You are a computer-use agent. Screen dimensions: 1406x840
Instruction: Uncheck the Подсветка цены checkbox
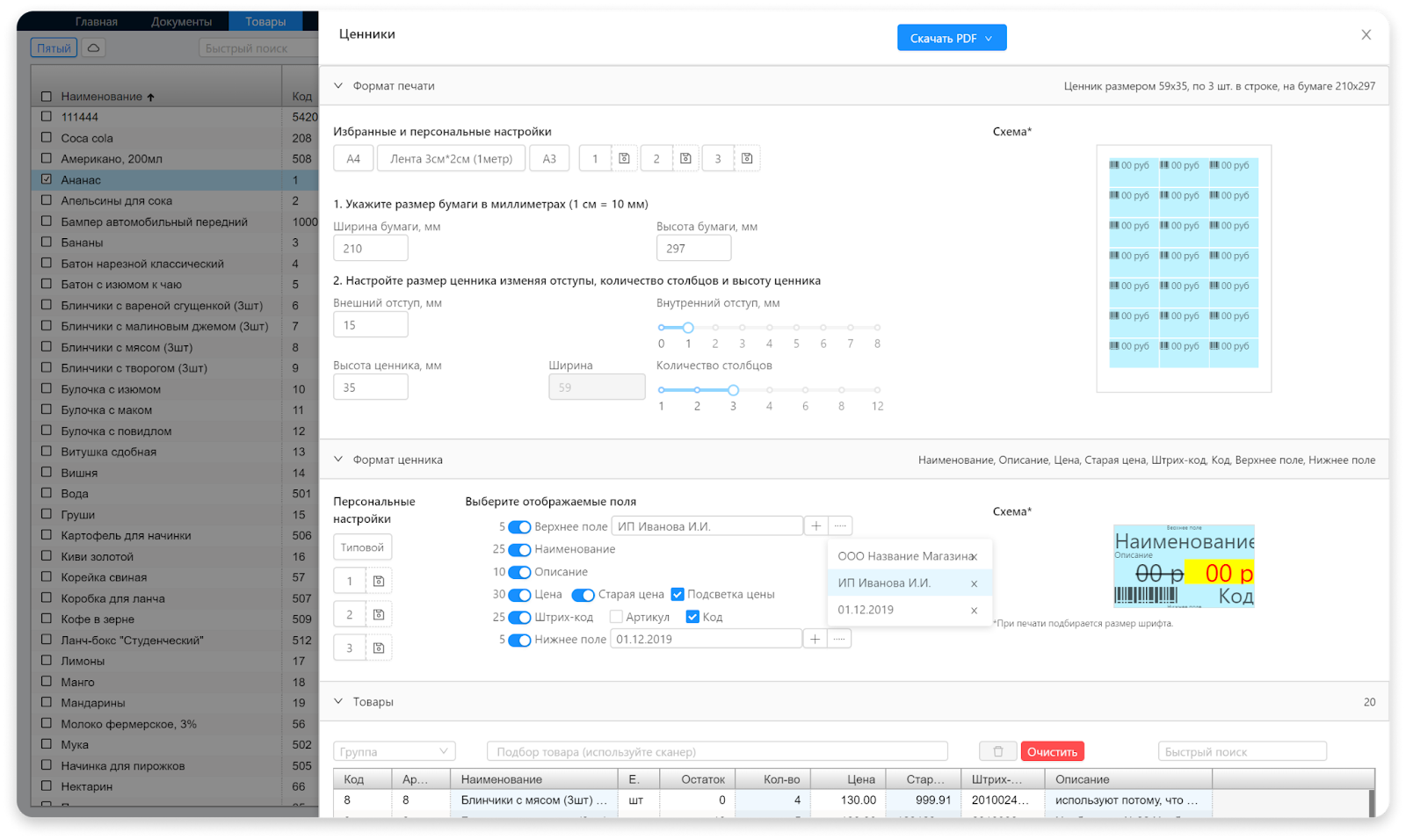[678, 595]
